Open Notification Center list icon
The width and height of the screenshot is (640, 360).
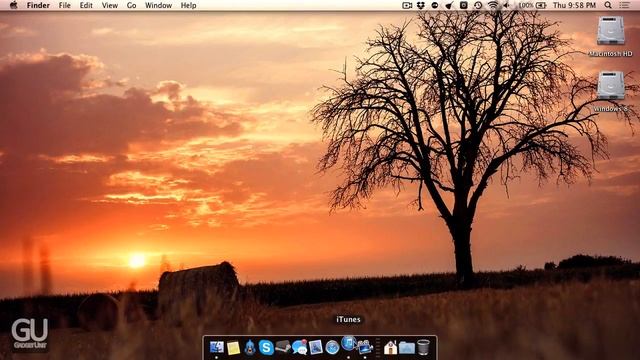[x=624, y=5]
